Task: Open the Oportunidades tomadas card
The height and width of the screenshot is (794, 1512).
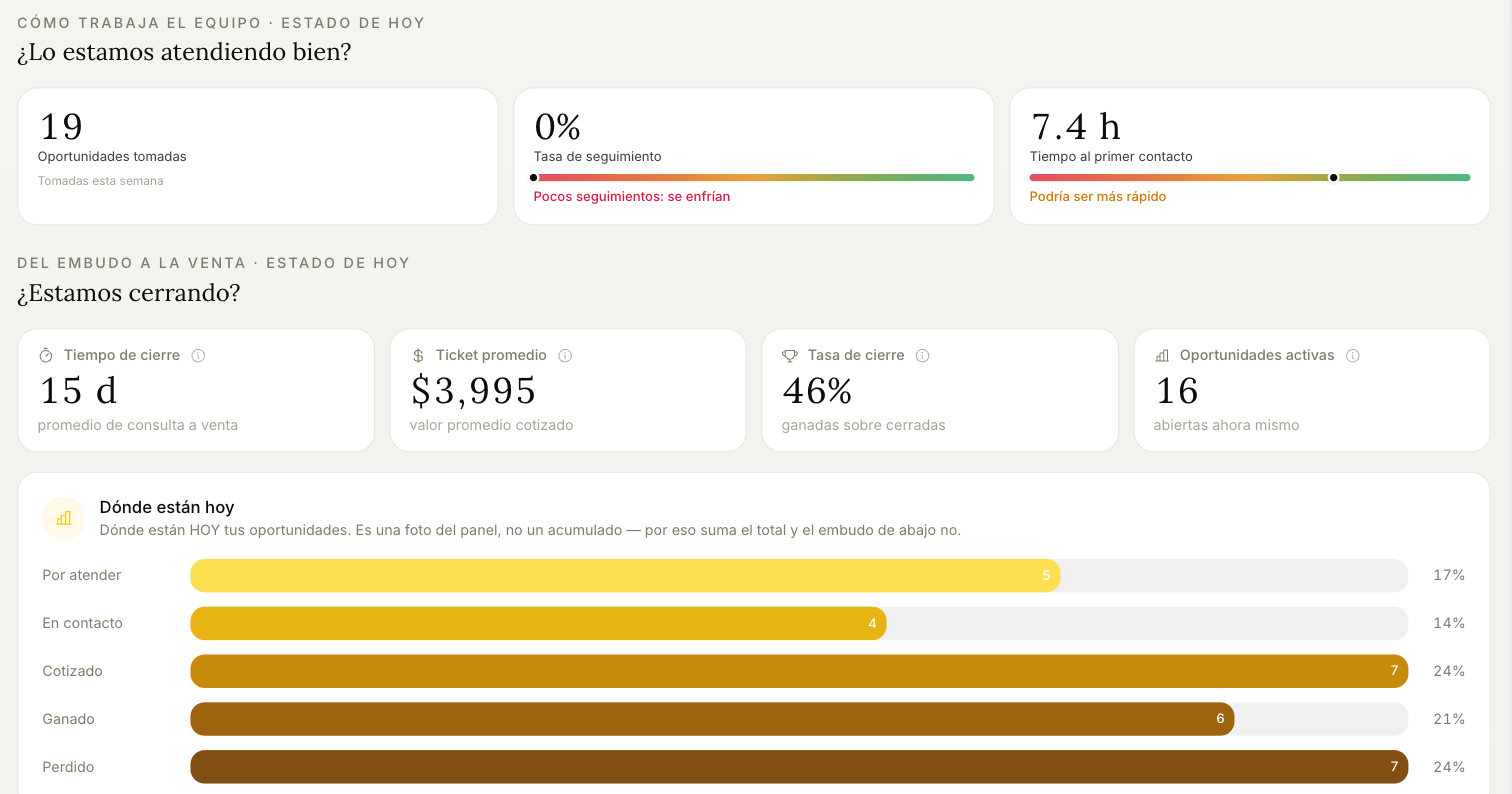Action: click(258, 157)
